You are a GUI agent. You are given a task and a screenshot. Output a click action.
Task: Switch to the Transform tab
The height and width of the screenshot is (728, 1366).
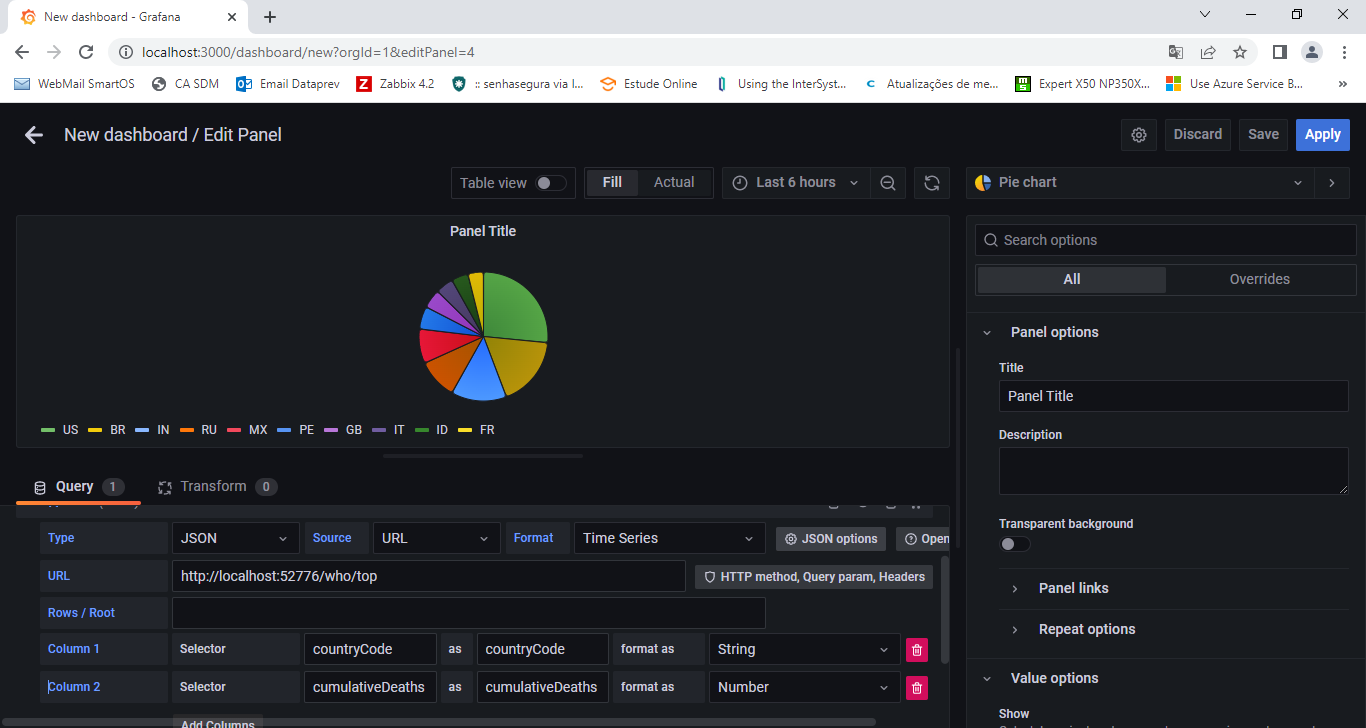pyautogui.click(x=213, y=487)
